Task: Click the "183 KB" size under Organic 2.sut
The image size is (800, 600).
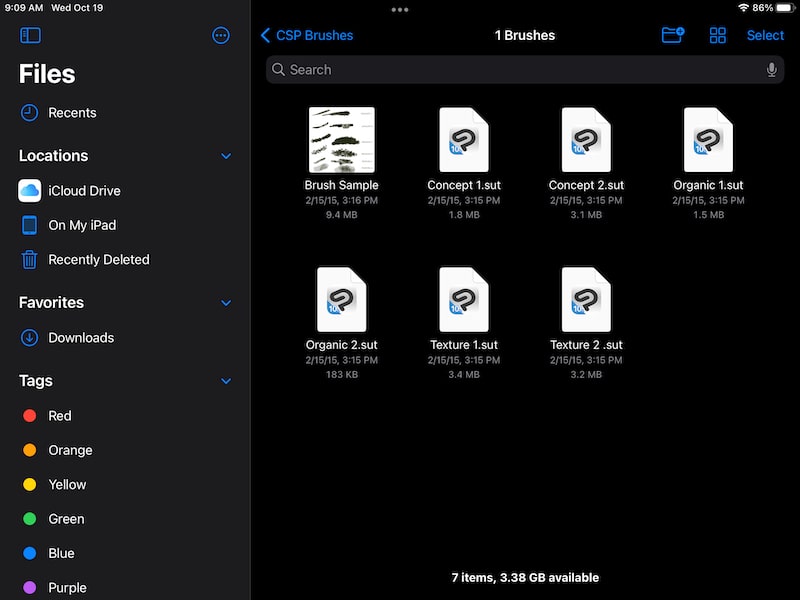Action: pos(341,374)
